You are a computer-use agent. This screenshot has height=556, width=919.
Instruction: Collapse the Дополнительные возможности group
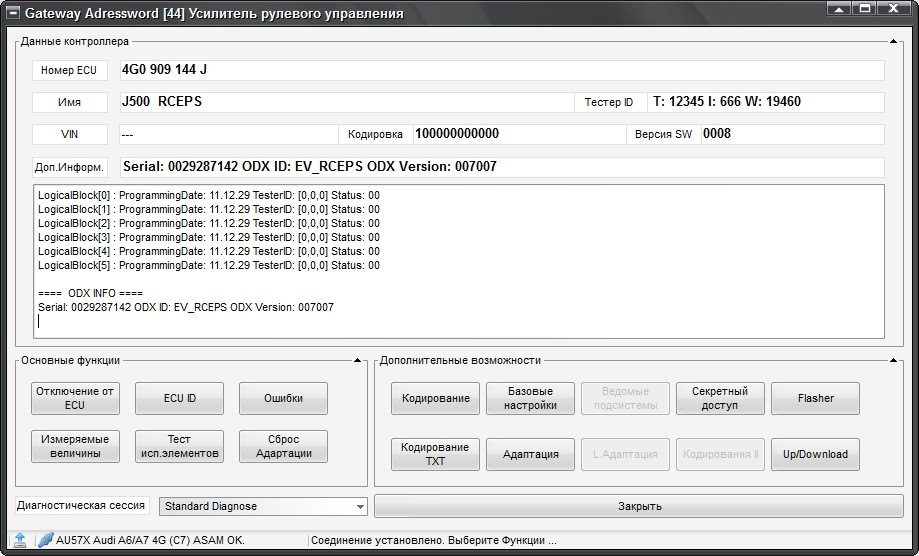pos(893,360)
